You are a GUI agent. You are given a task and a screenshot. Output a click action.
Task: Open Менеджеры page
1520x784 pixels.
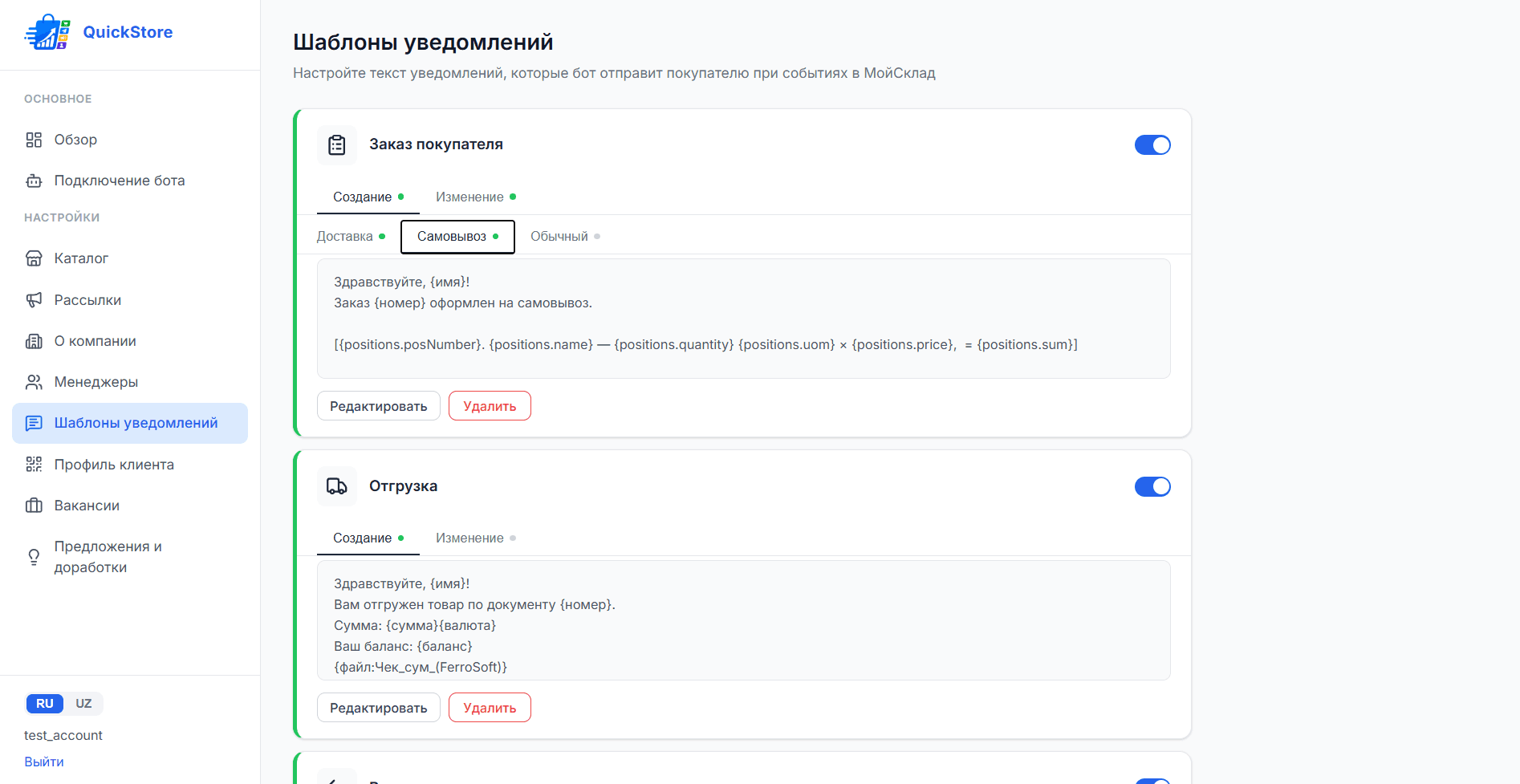click(130, 382)
